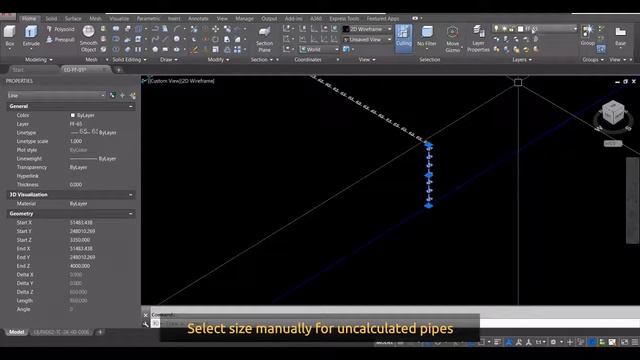Viewport: 640px width, 360px height.
Task: Open the World coordinate system dropdown
Action: tap(319, 49)
